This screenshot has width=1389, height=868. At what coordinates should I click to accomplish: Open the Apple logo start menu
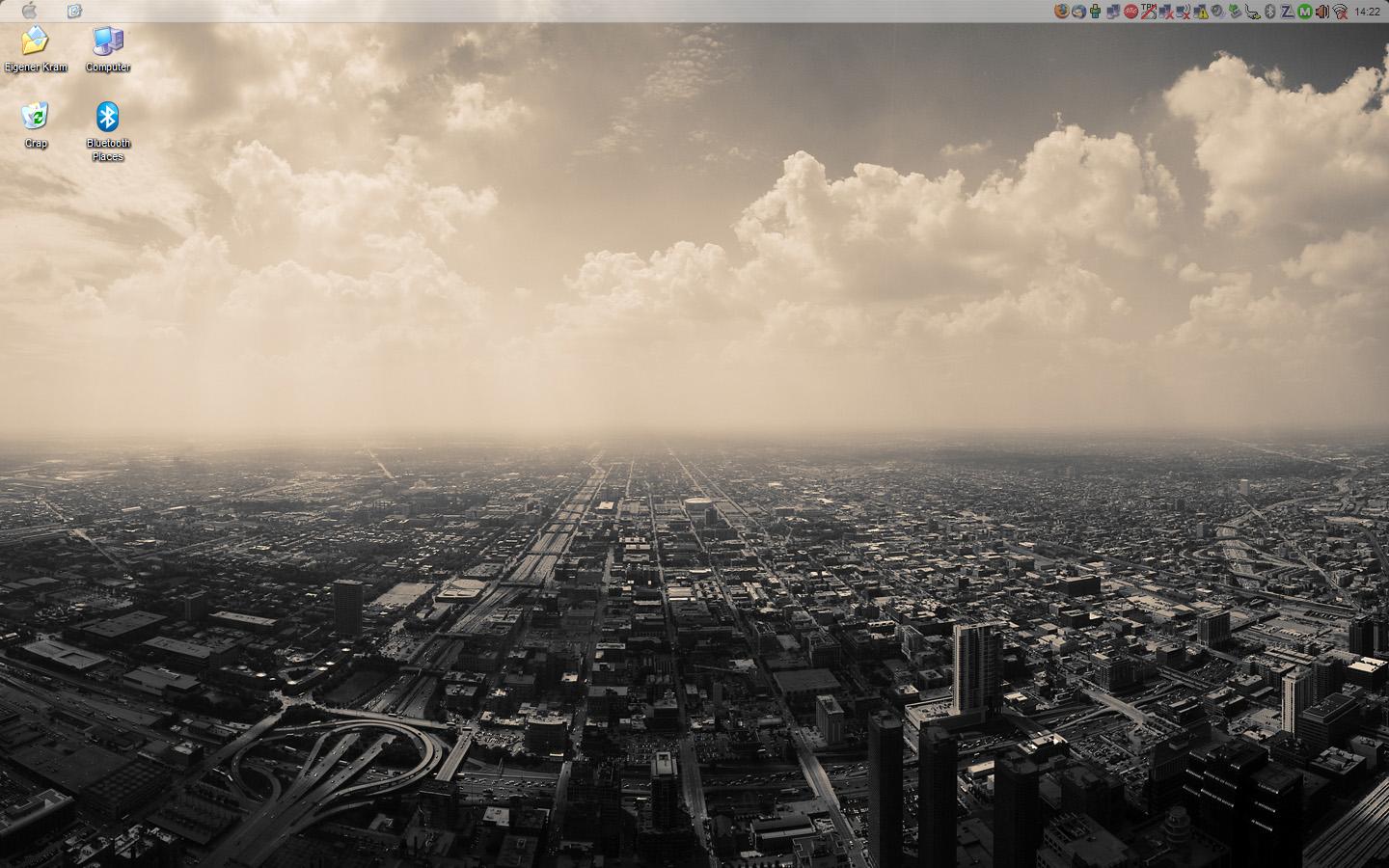[x=28, y=11]
